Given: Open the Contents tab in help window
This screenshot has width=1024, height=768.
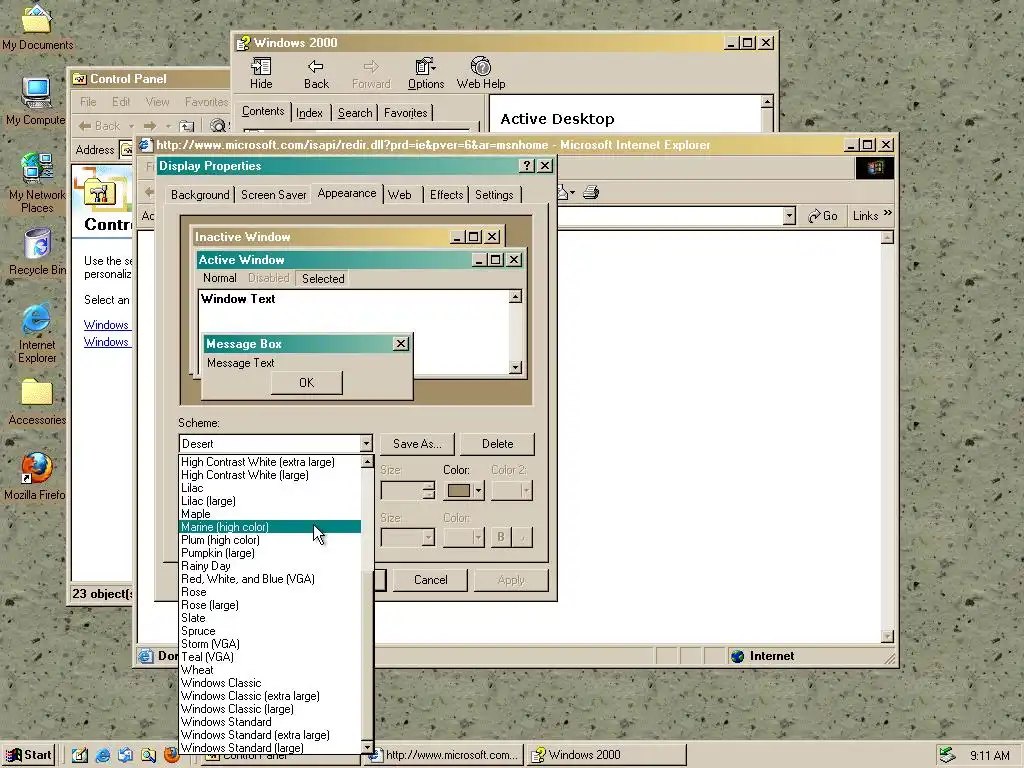Looking at the screenshot, I should tap(263, 111).
